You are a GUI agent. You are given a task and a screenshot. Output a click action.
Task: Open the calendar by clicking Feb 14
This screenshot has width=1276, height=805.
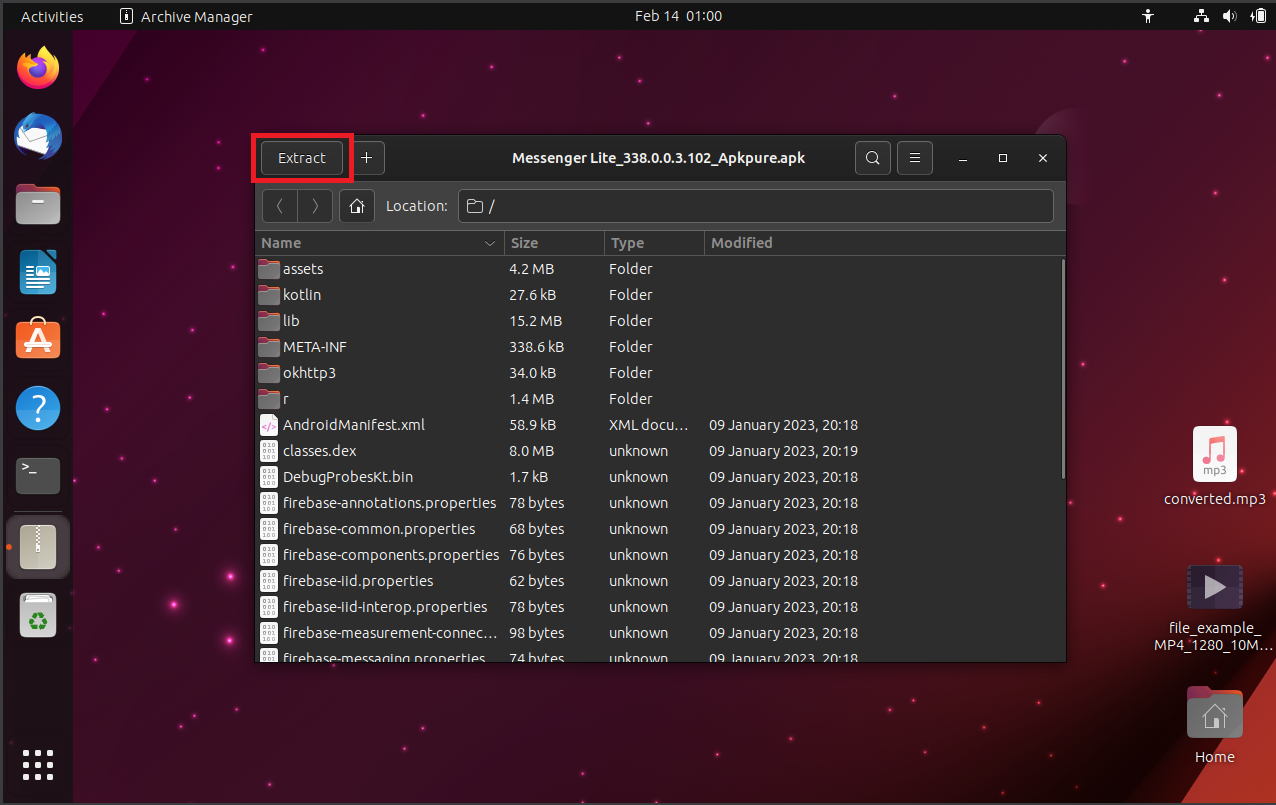(x=679, y=15)
